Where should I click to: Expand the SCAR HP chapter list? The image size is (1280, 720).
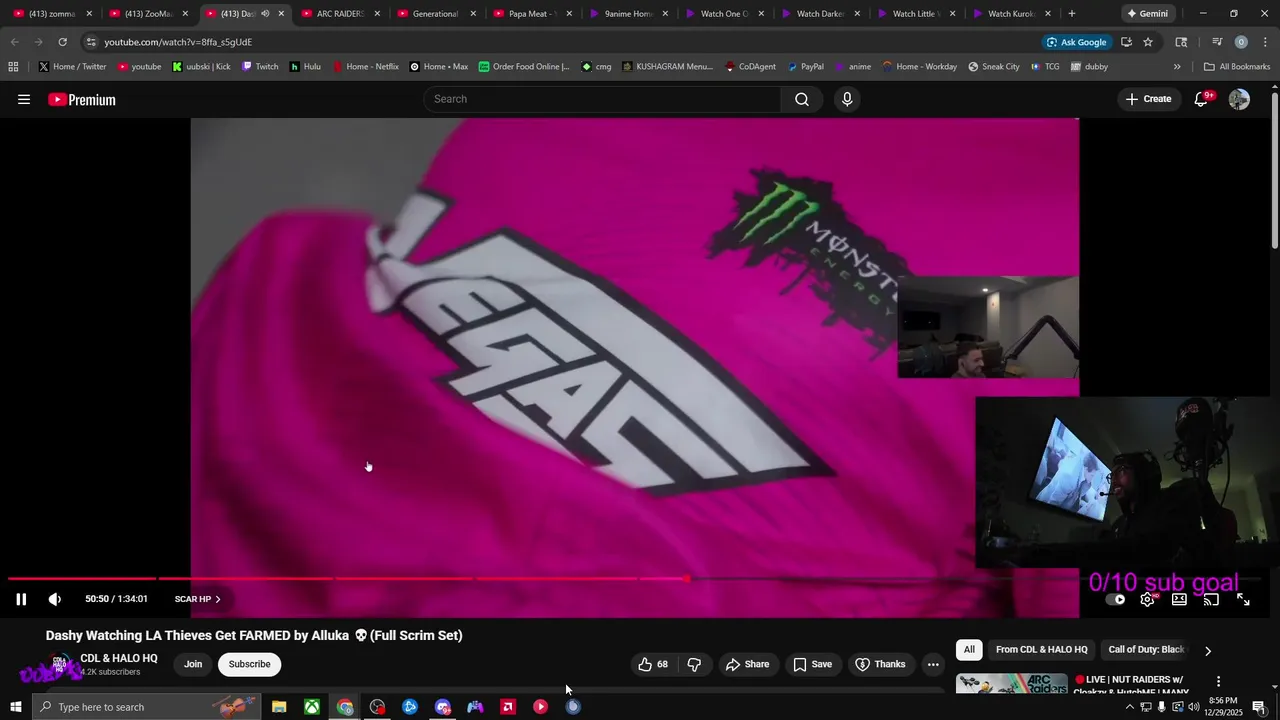point(197,599)
